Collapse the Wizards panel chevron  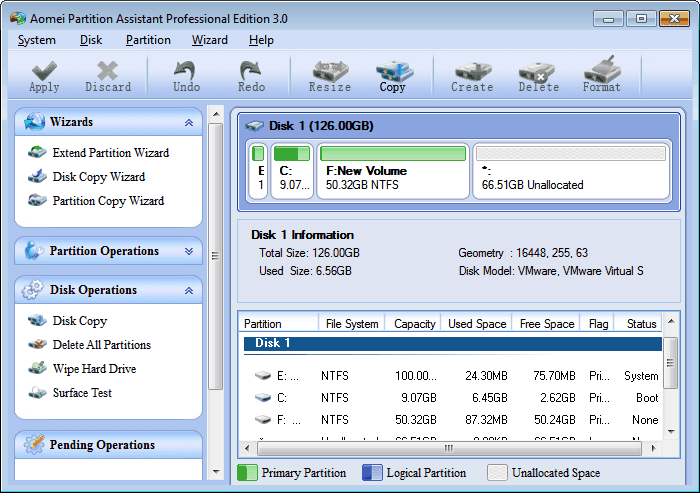(189, 122)
